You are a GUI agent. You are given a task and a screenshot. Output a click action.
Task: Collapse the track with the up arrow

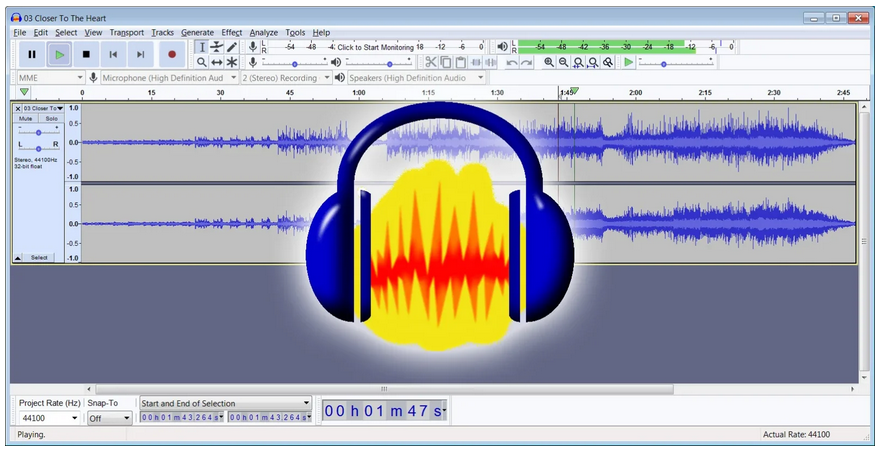(18, 258)
